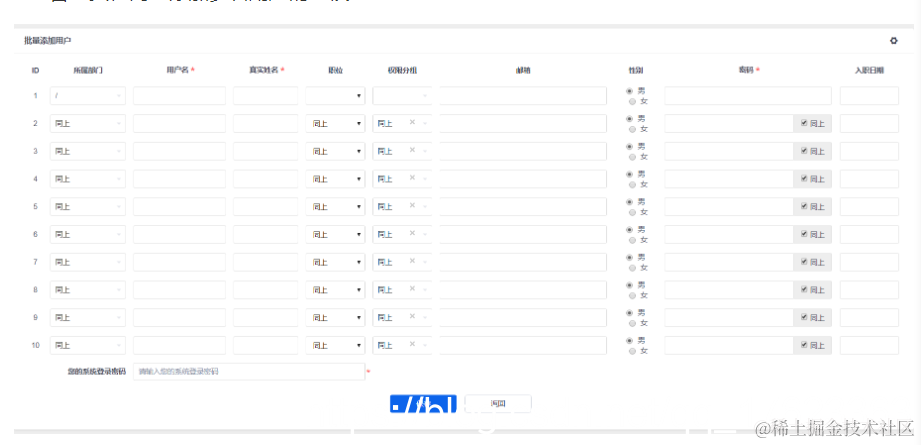Click the 用户名 column header
Viewport: 921px width, 445px height.
(177, 70)
